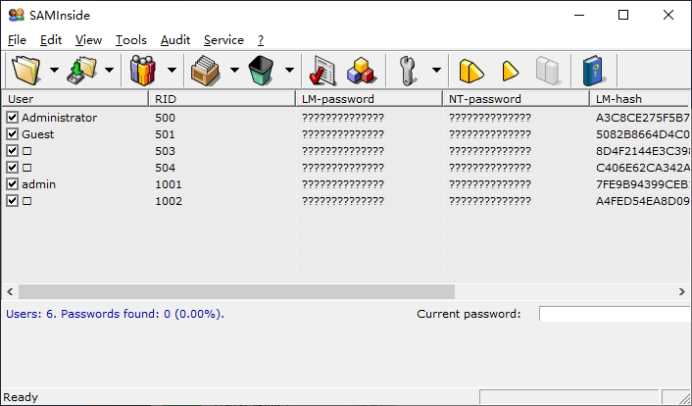Open the wrench settings icon

tap(408, 70)
